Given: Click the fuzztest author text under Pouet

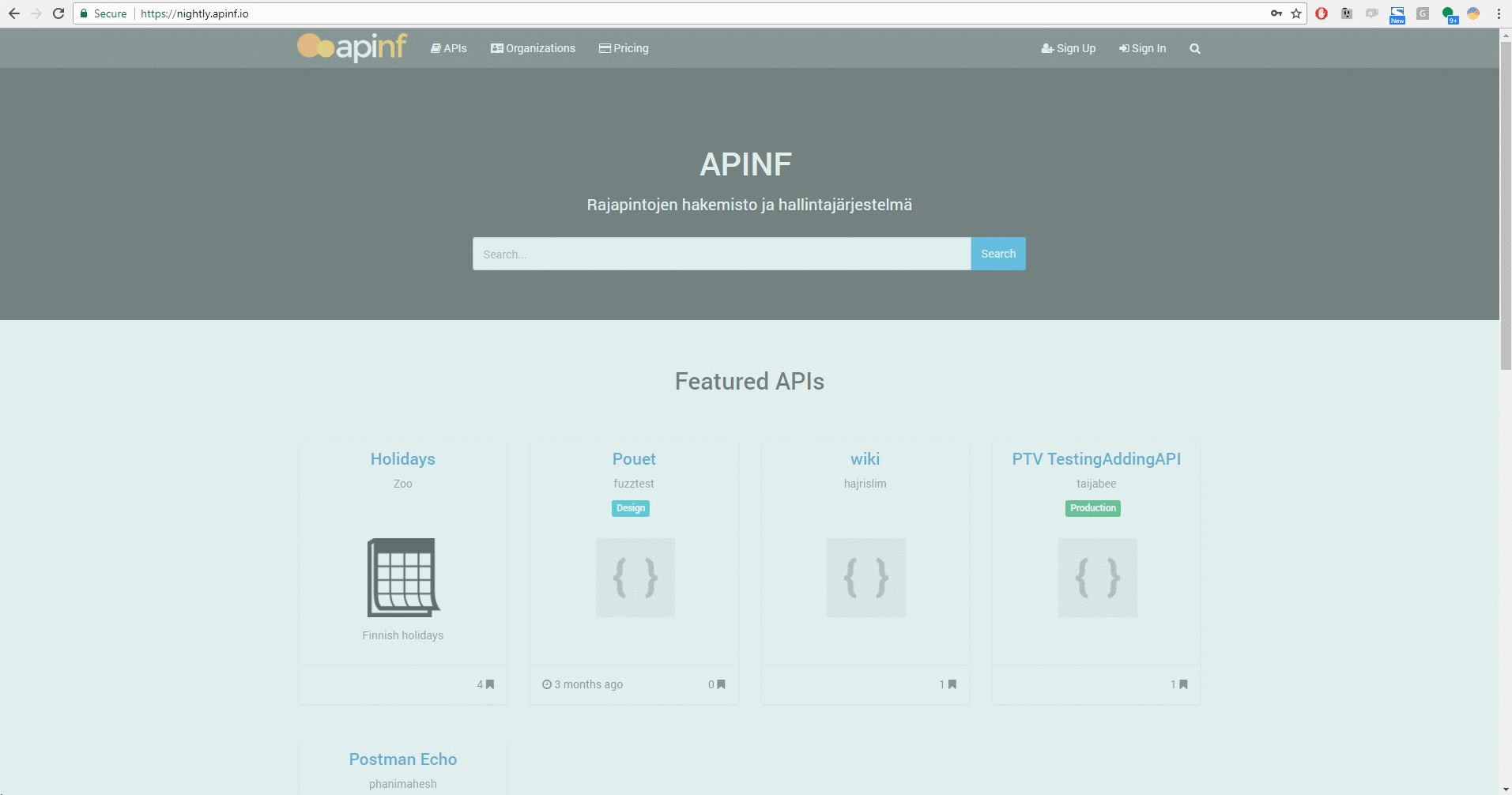Looking at the screenshot, I should [x=634, y=484].
